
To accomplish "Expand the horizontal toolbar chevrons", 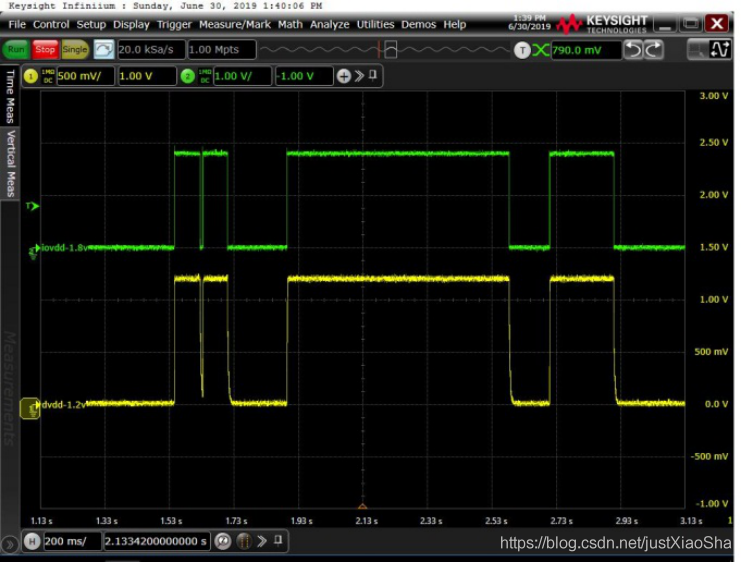I will (x=262, y=541).
